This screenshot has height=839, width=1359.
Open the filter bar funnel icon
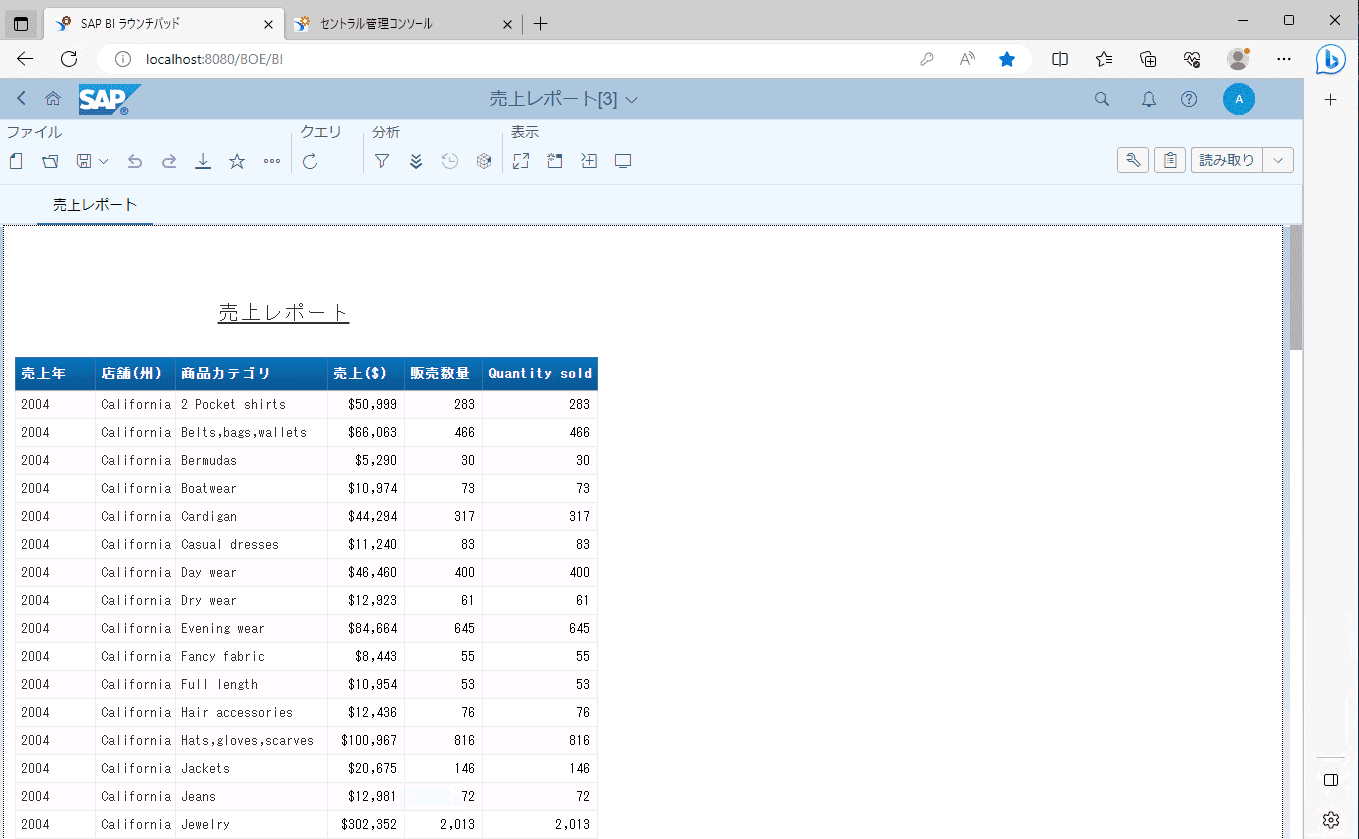pos(382,161)
